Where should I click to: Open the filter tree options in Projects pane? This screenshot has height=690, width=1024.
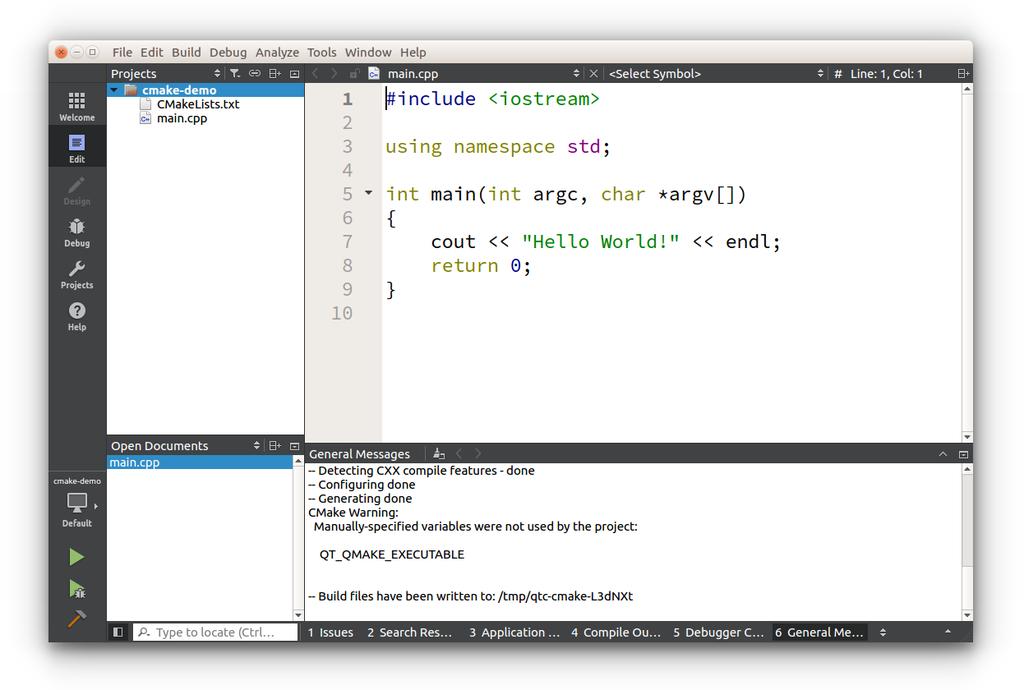[235, 74]
